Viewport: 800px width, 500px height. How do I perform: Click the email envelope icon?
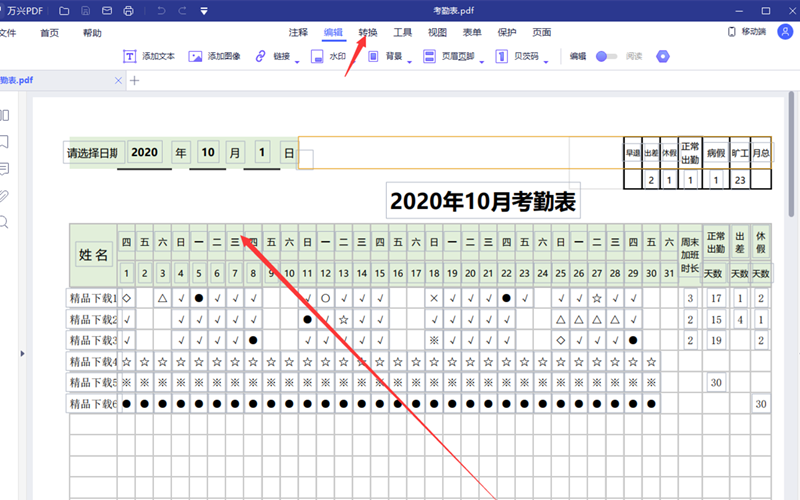[x=107, y=11]
